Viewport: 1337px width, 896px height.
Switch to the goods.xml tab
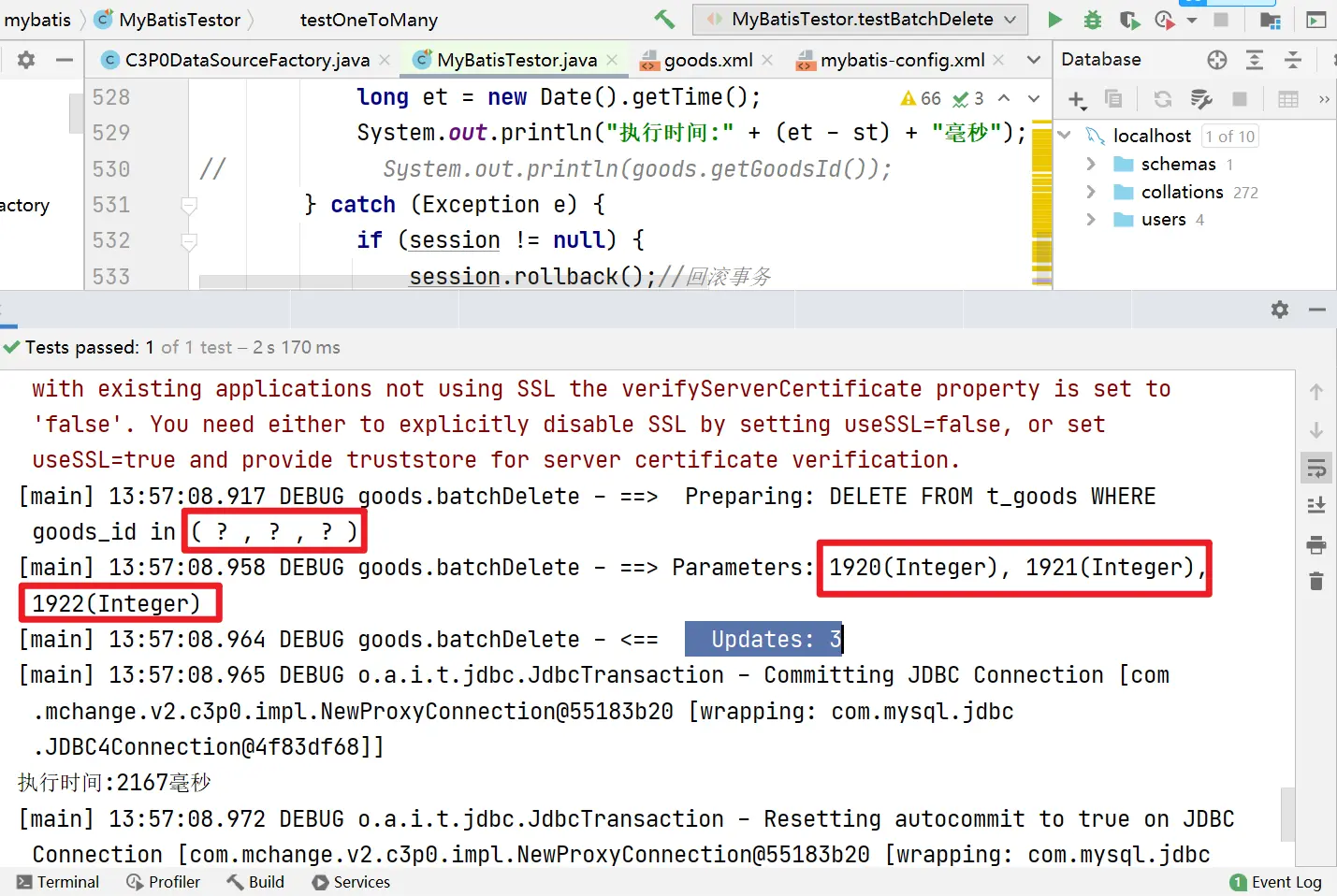pos(707,60)
